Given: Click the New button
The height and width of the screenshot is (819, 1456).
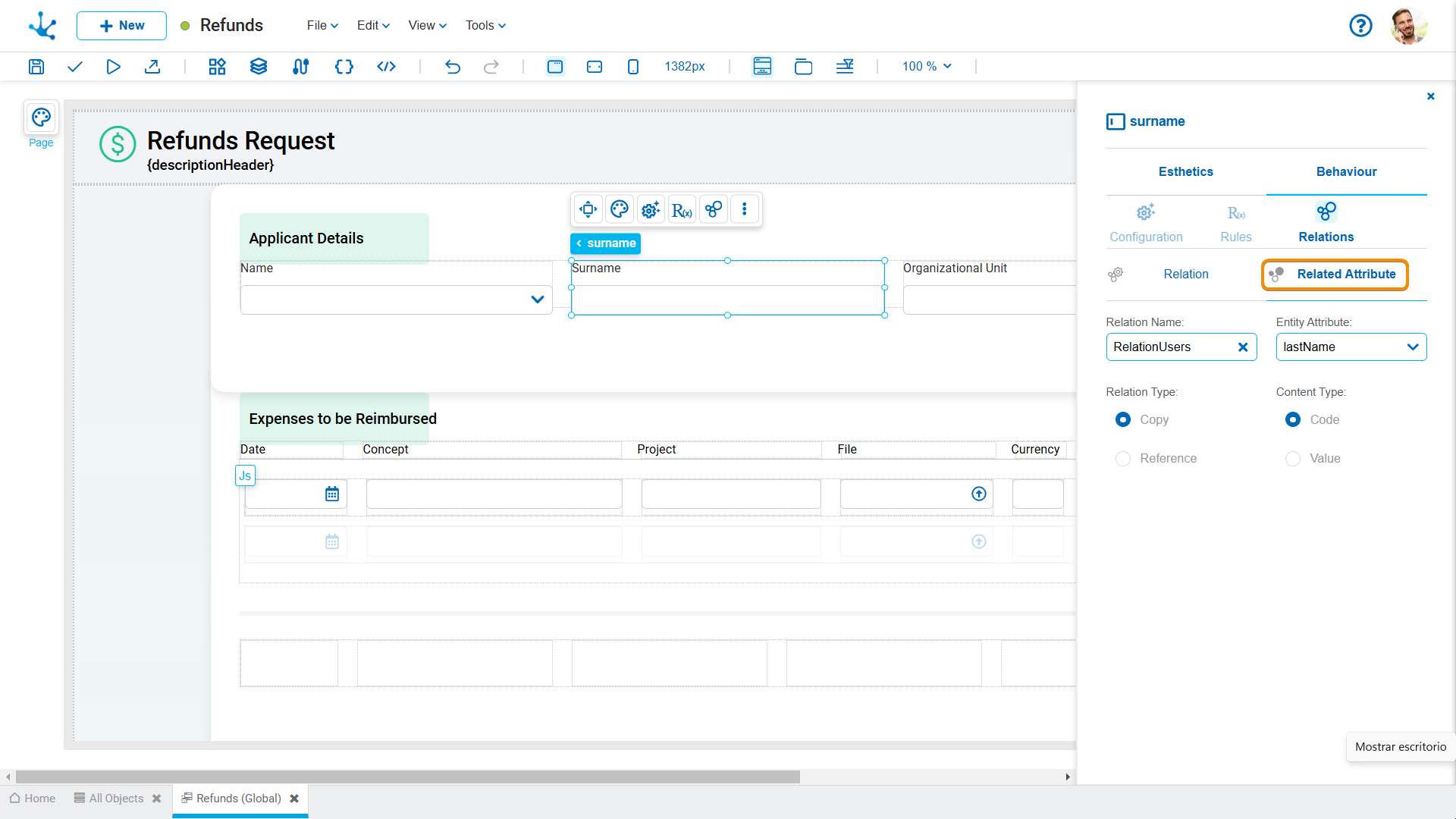Looking at the screenshot, I should point(121,26).
